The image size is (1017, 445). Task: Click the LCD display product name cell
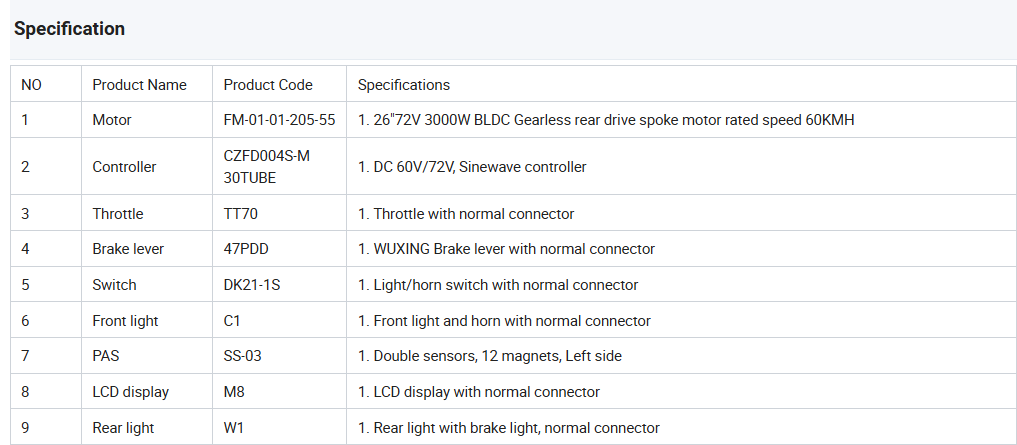(130, 392)
